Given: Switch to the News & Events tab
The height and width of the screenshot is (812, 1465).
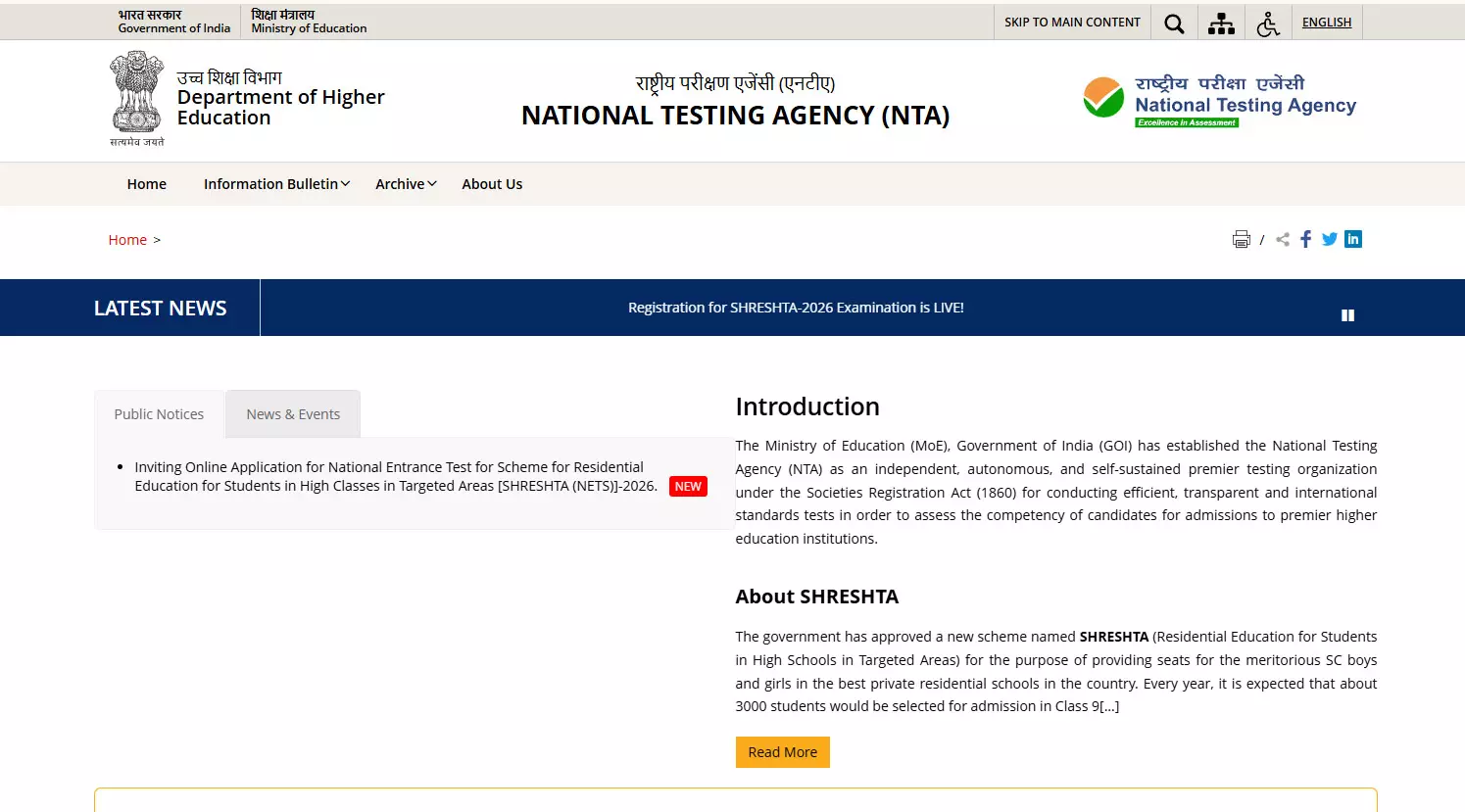Looking at the screenshot, I should pos(293,414).
